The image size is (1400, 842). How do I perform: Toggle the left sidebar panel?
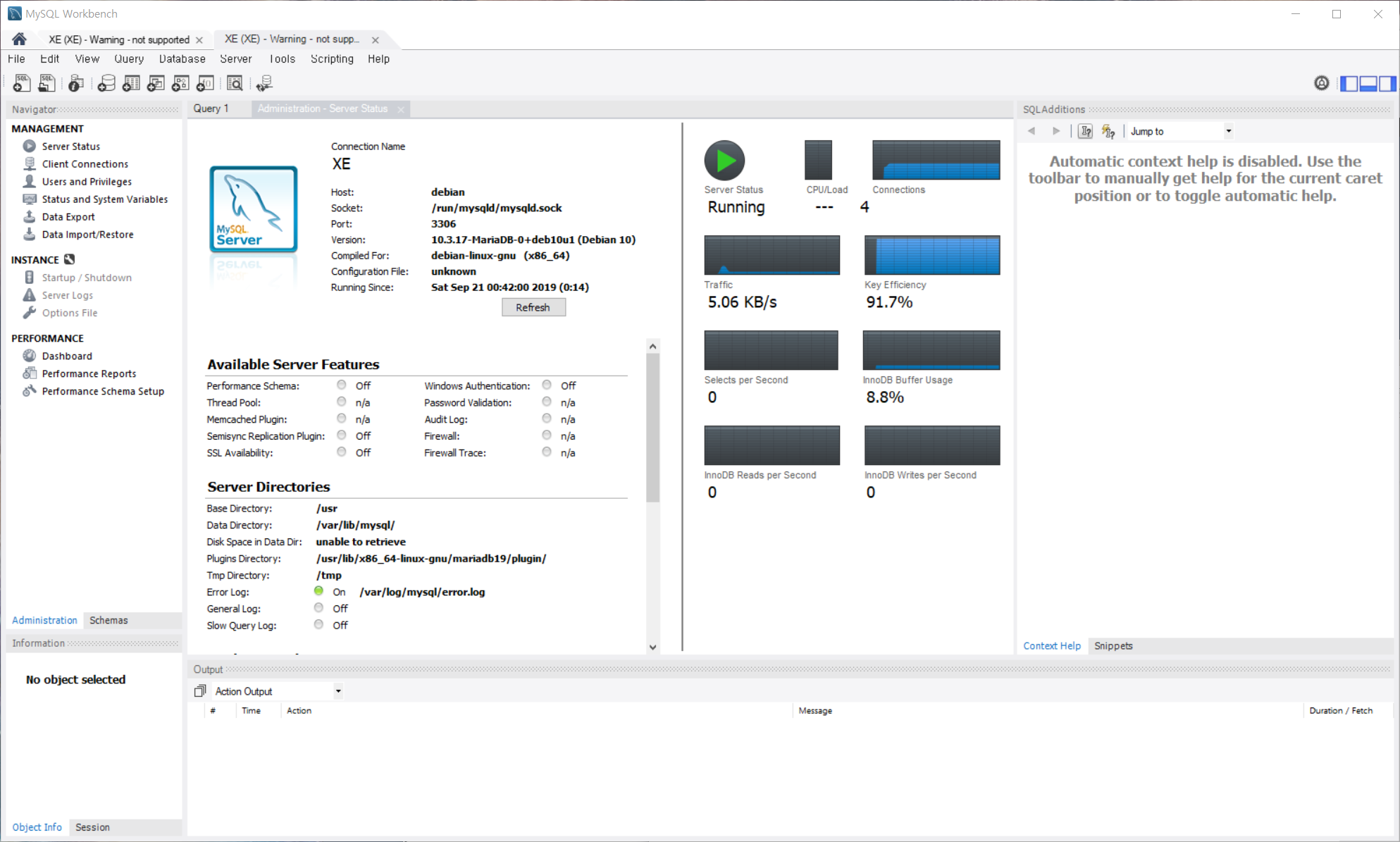[1349, 83]
